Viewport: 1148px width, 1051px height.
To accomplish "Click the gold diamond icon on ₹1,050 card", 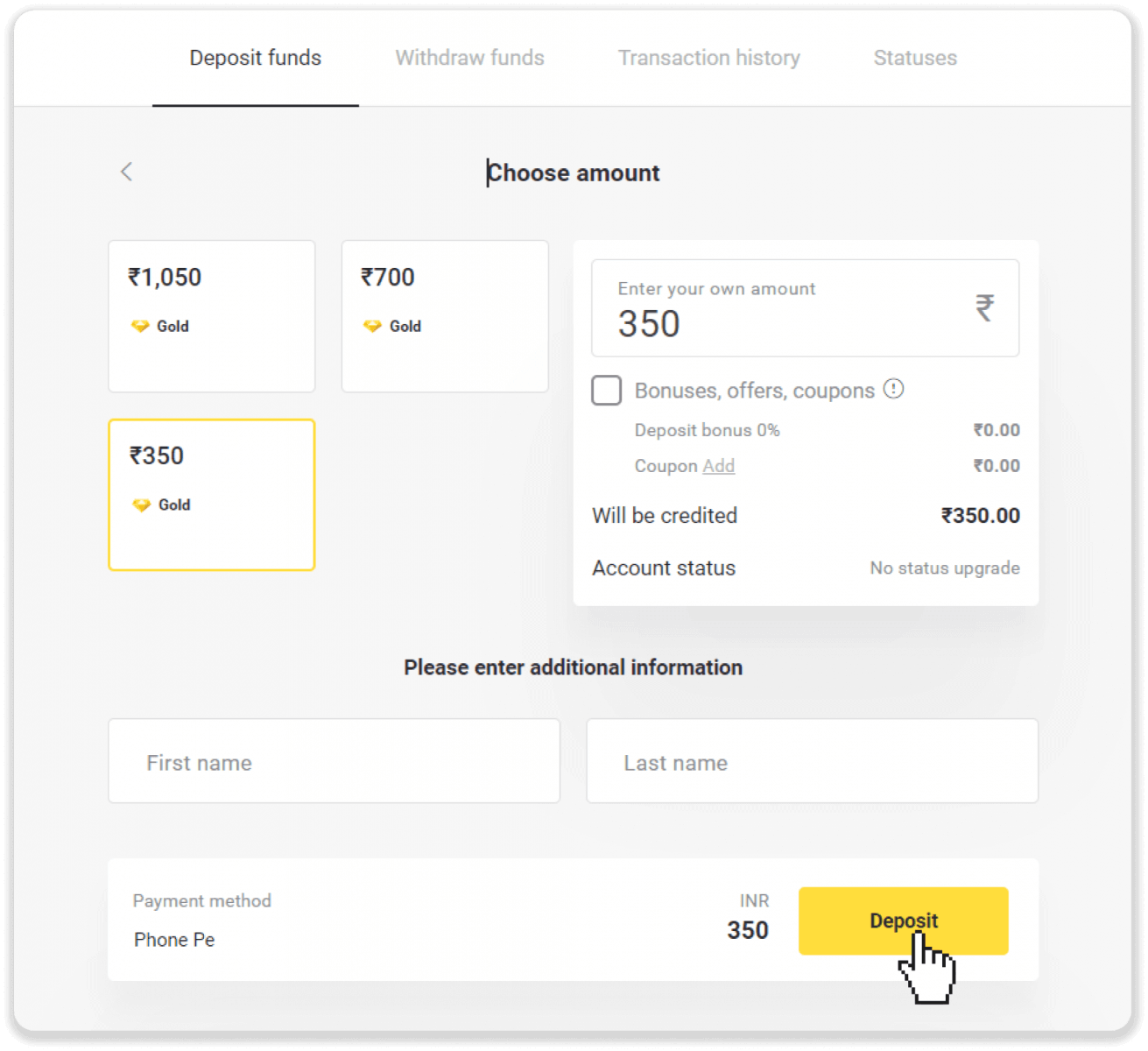I will point(140,326).
